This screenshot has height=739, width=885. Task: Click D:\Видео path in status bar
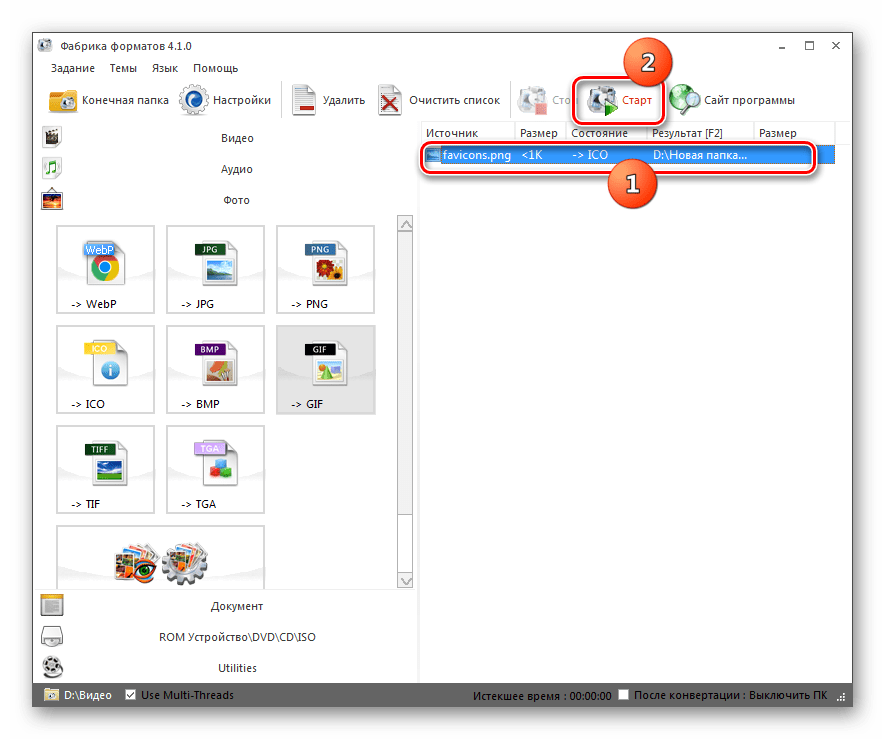[x=87, y=695]
